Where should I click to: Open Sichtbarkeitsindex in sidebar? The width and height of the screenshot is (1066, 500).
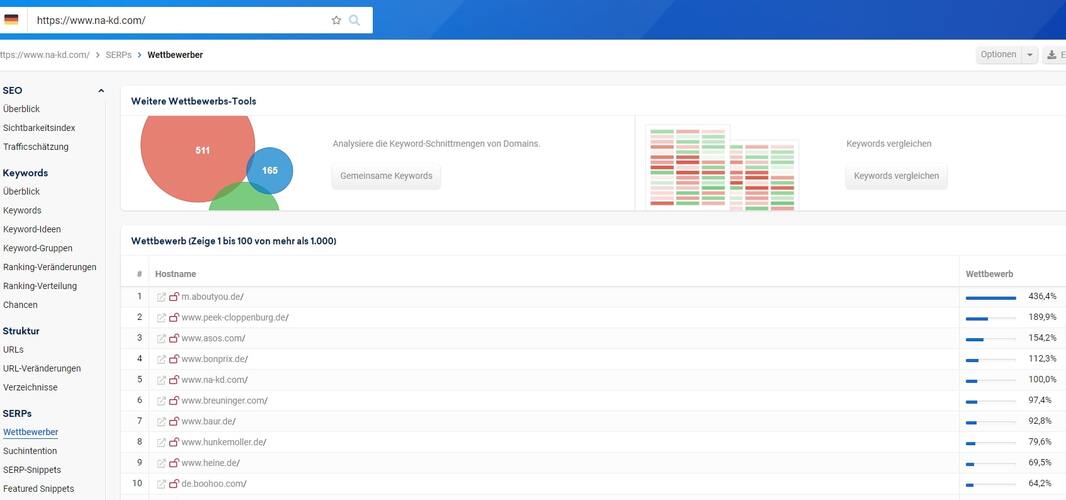[x=39, y=128]
